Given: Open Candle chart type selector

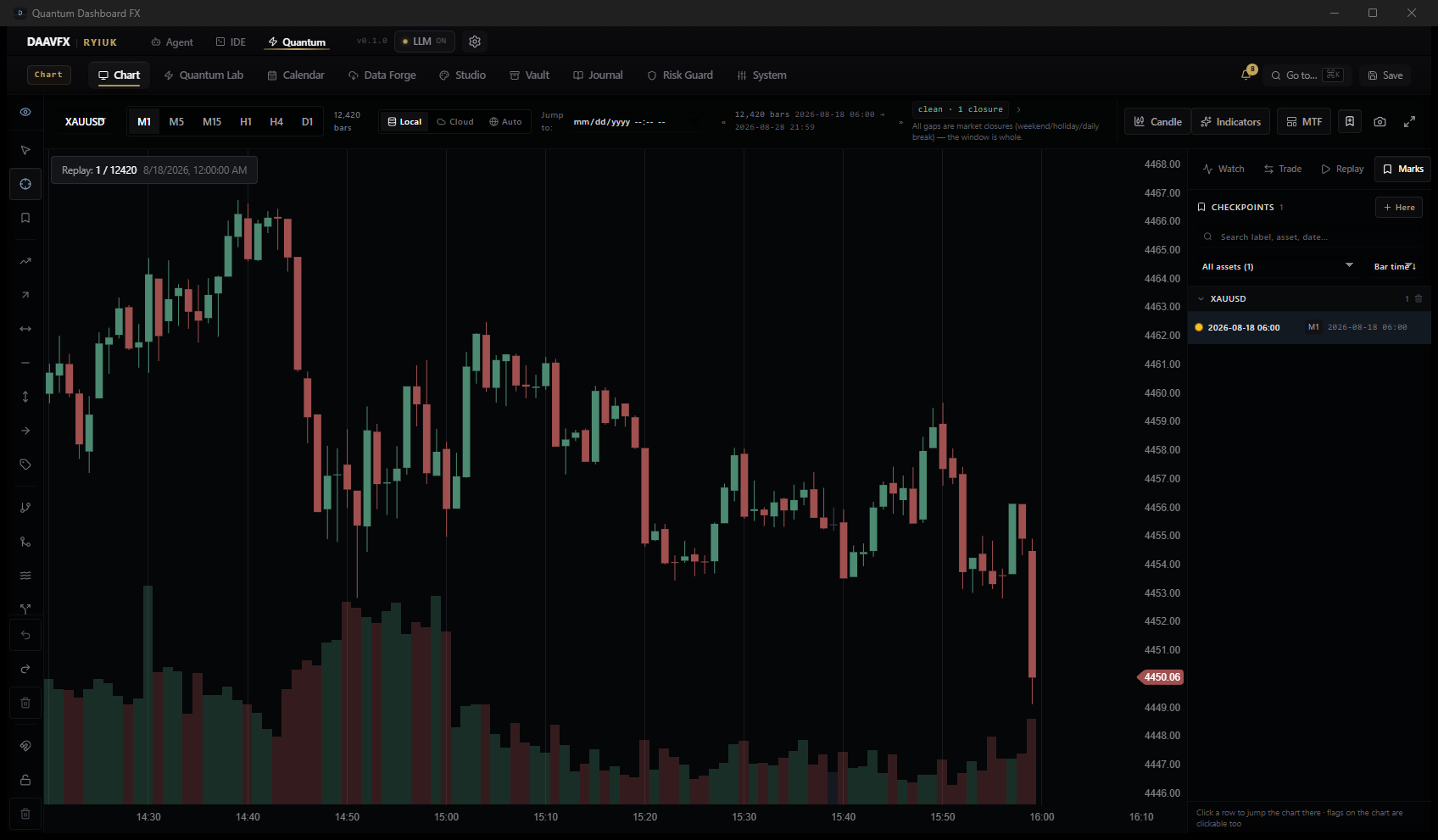Looking at the screenshot, I should [1157, 122].
